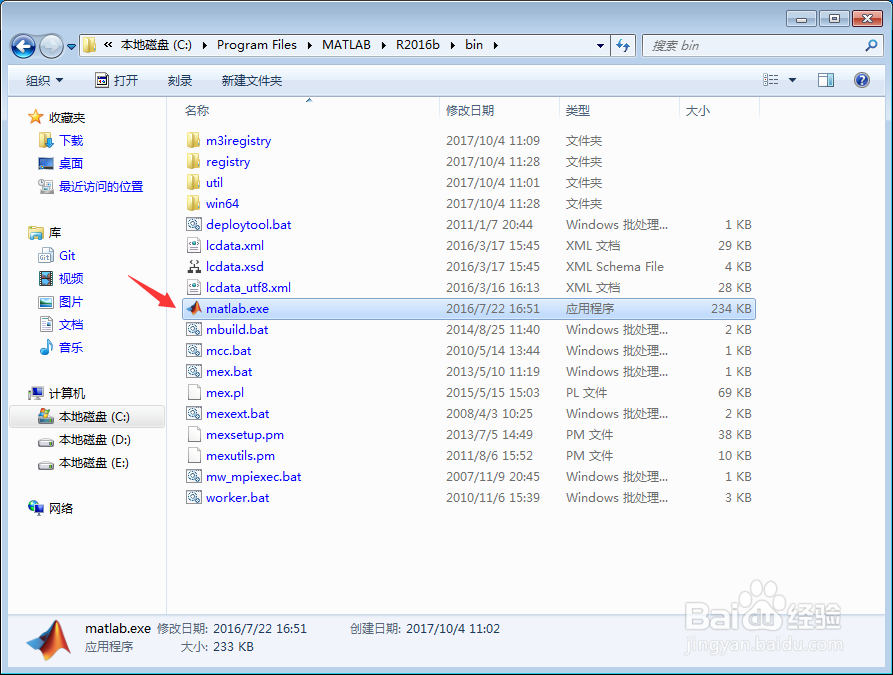Select 库 in the navigation pane
This screenshot has height=675, width=893.
[55, 232]
